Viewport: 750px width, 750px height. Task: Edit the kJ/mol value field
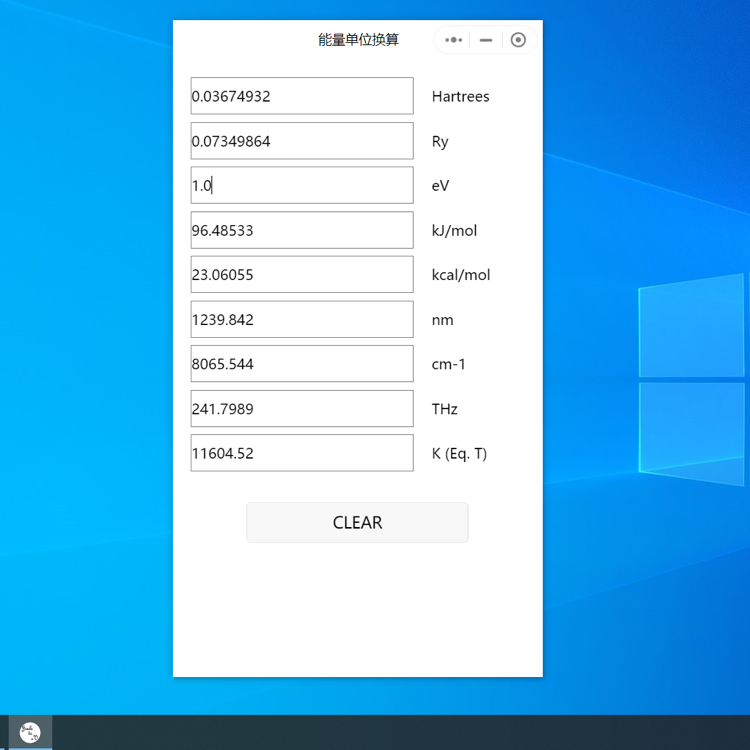(x=302, y=230)
